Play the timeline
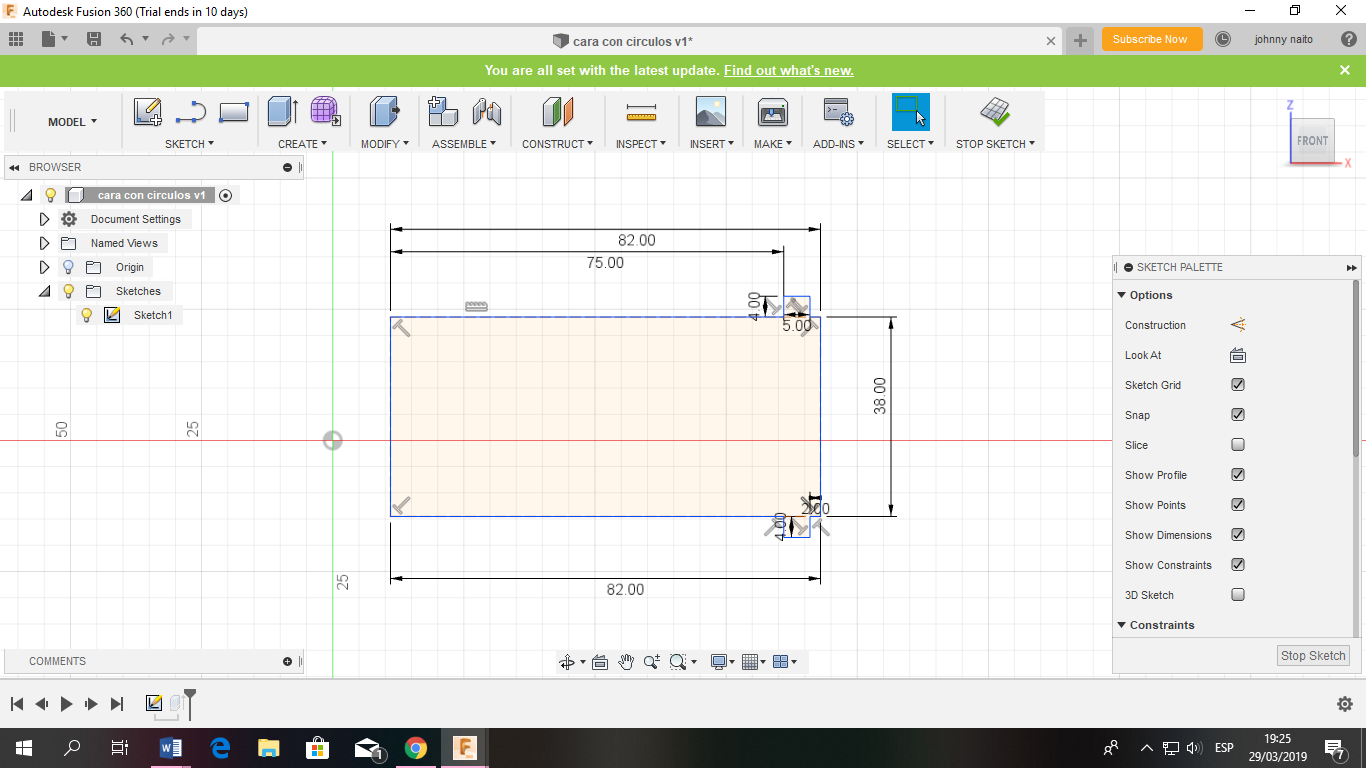Image resolution: width=1366 pixels, height=768 pixels. [x=66, y=704]
